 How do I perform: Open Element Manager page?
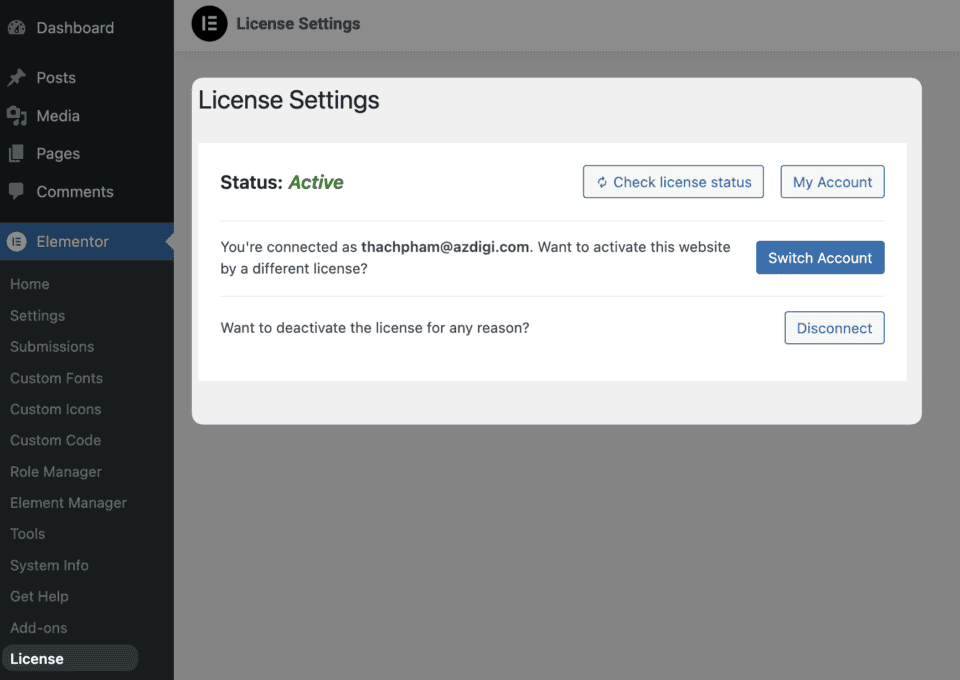[x=68, y=503]
